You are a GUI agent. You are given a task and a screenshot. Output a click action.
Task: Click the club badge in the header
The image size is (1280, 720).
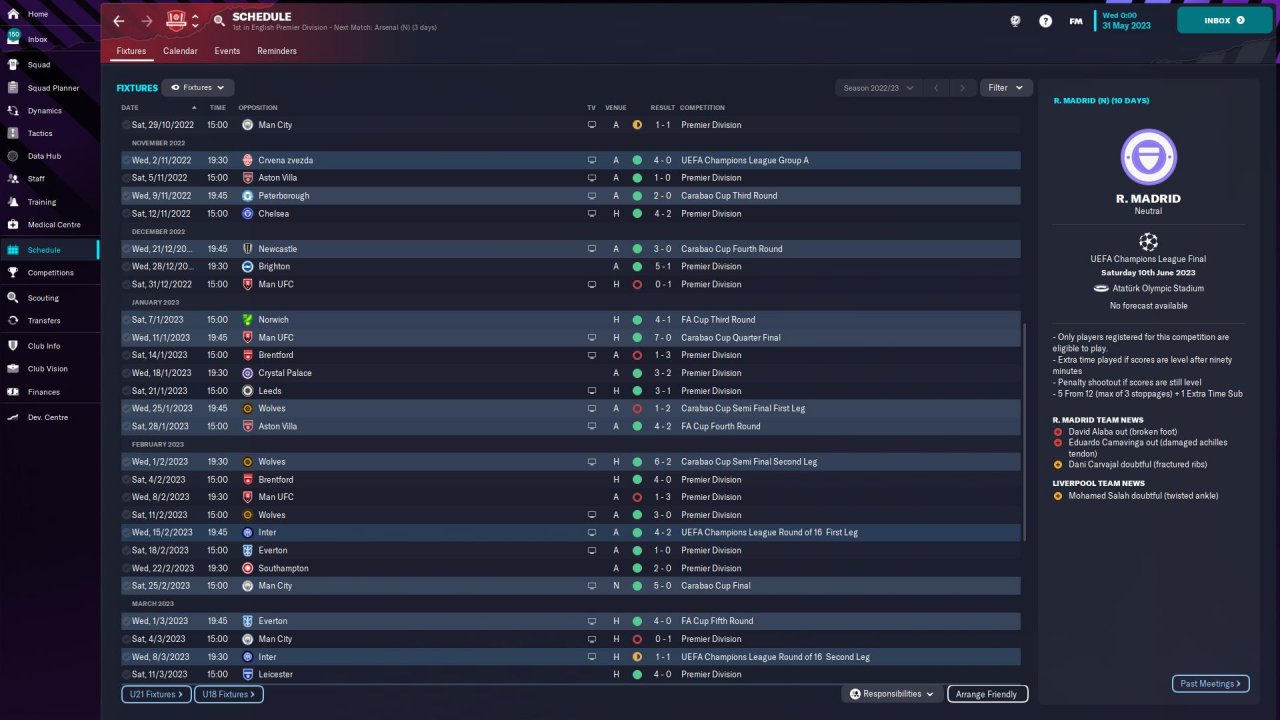[x=176, y=20]
